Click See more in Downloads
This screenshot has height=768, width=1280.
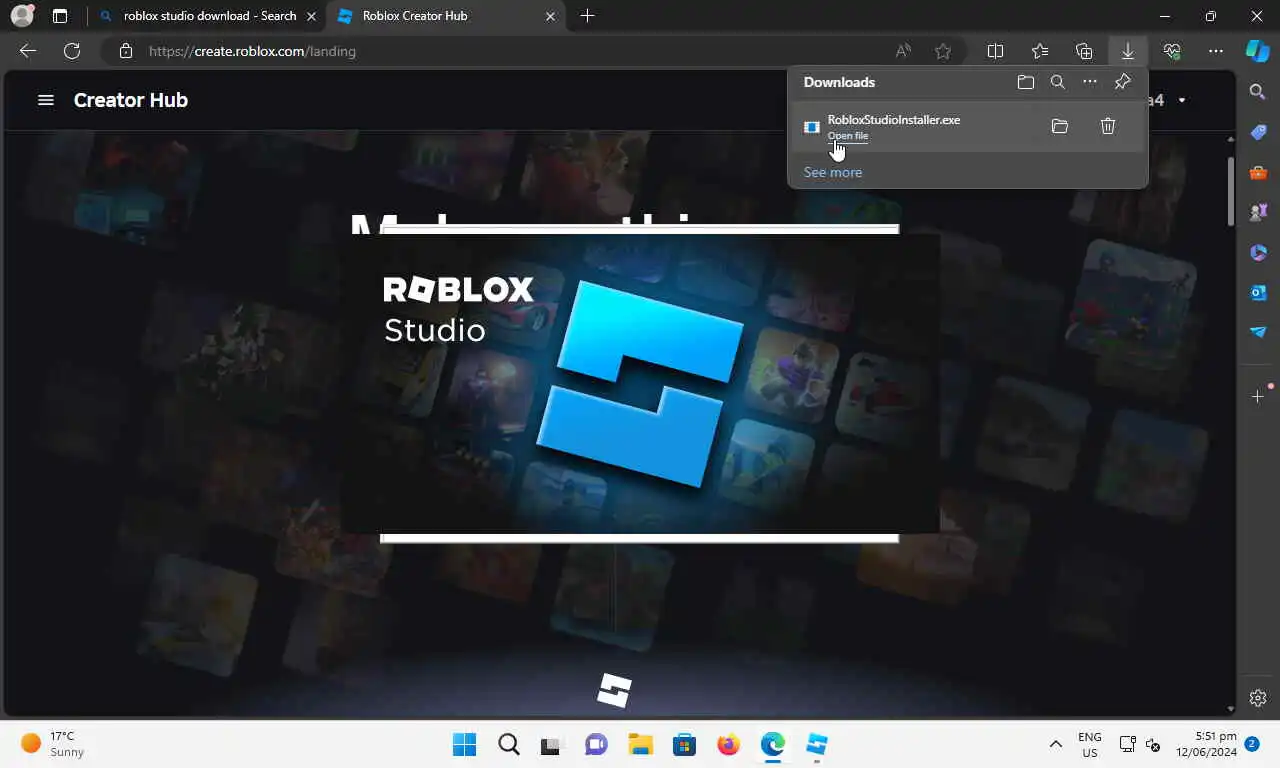[x=833, y=172]
